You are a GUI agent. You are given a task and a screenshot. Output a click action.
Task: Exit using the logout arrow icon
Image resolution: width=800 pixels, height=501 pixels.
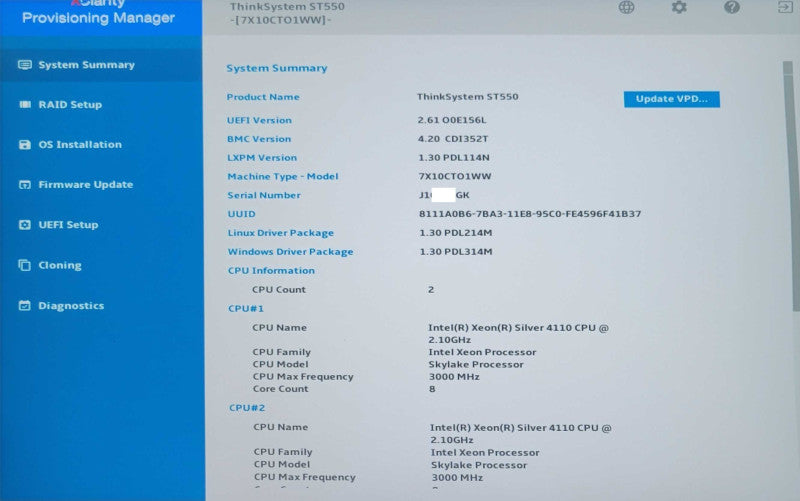pyautogui.click(x=785, y=7)
